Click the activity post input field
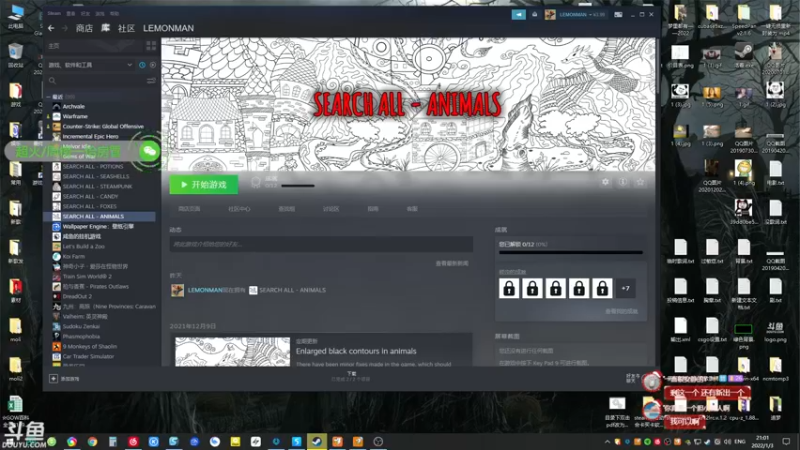Image resolution: width=800 pixels, height=450 pixels. click(321, 244)
